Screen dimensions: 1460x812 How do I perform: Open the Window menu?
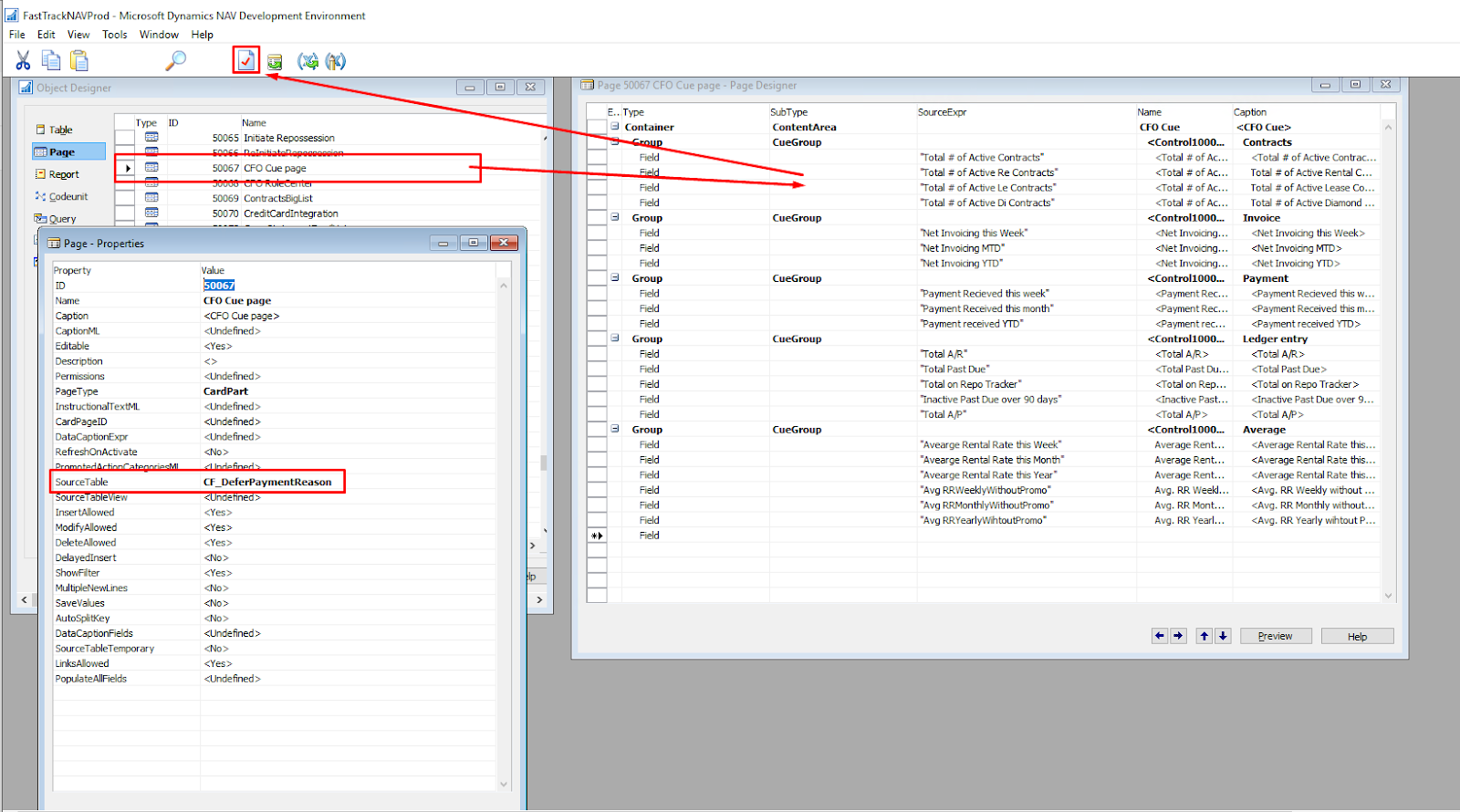(159, 35)
